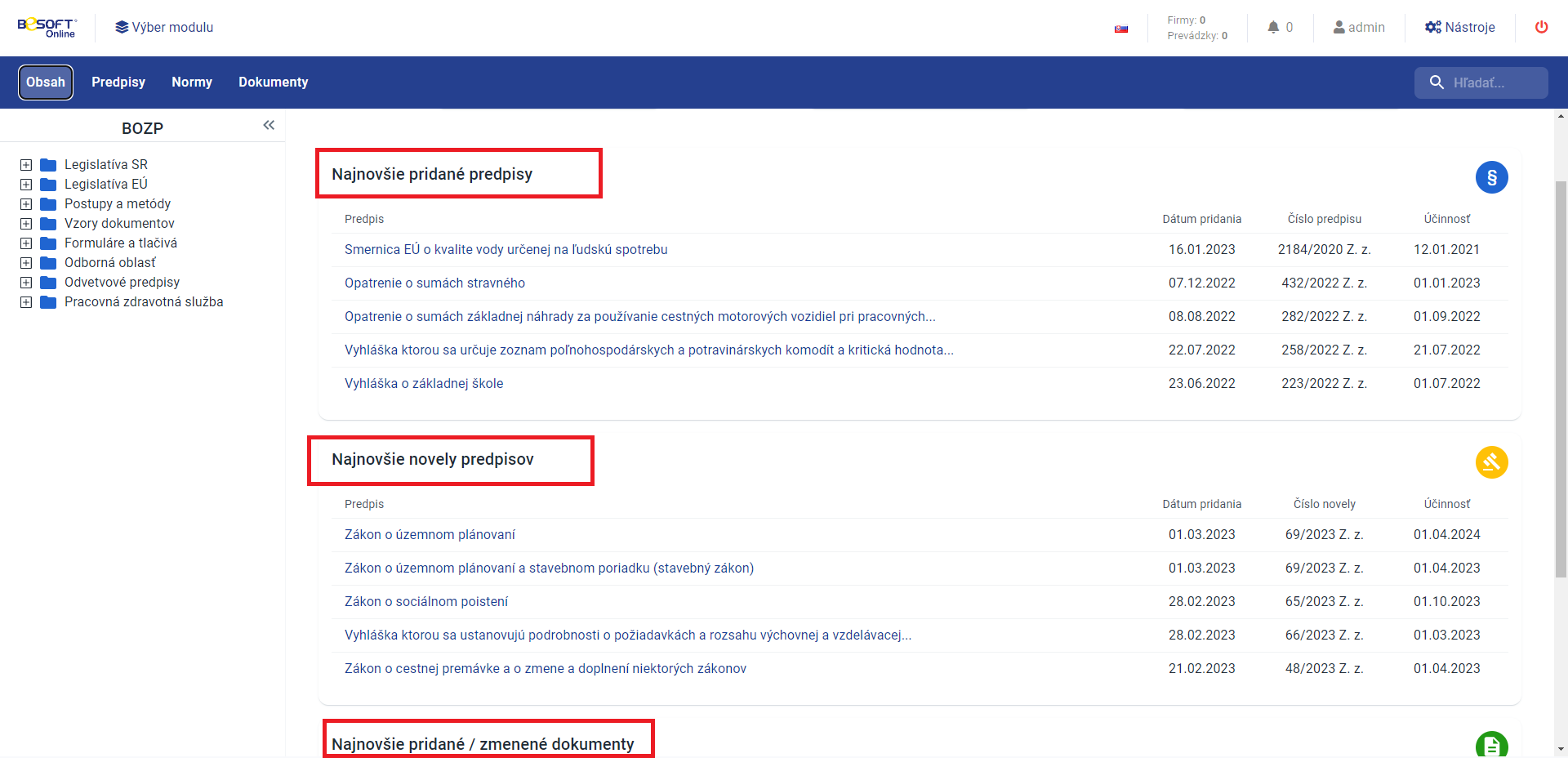Switch to the Normy tab

pyautogui.click(x=191, y=82)
